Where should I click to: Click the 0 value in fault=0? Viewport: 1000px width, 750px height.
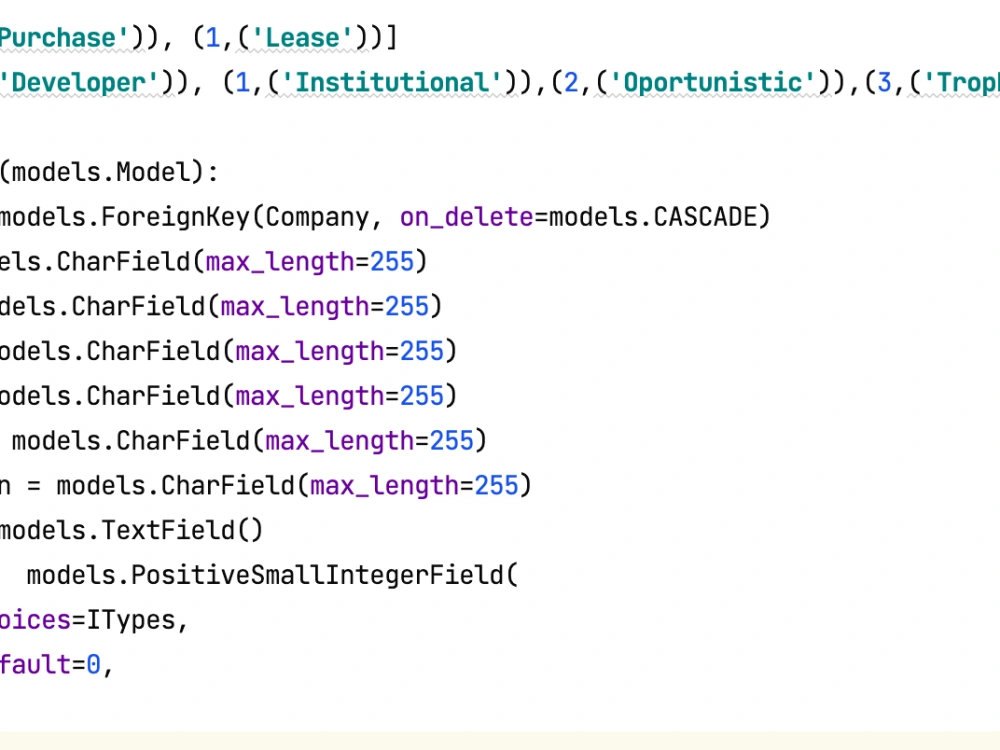(94, 665)
